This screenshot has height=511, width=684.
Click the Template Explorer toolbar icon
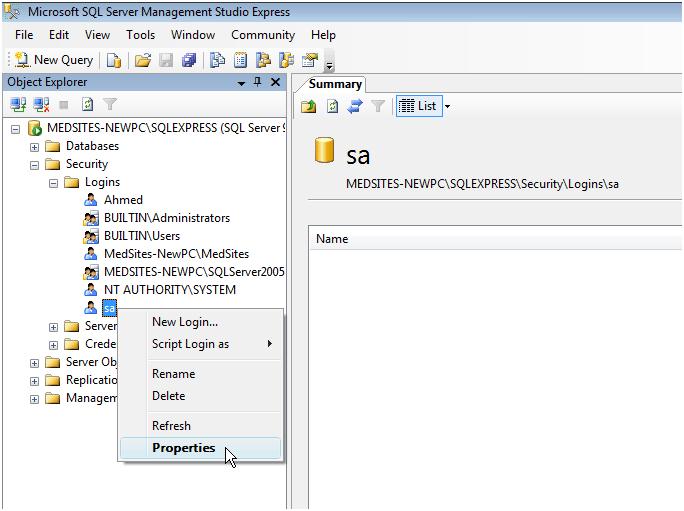pos(286,60)
